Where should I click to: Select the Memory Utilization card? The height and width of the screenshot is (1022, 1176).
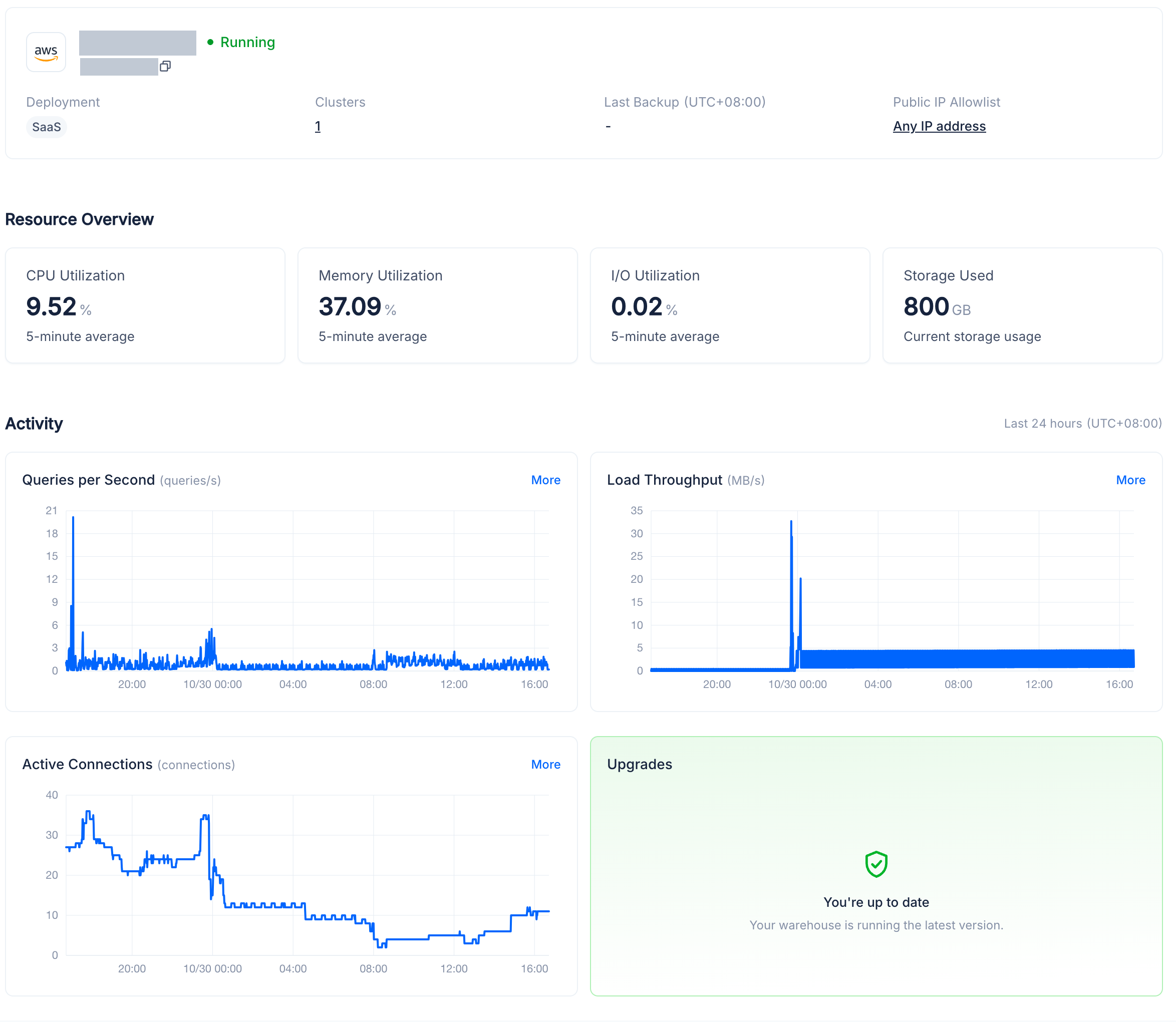[x=437, y=305]
